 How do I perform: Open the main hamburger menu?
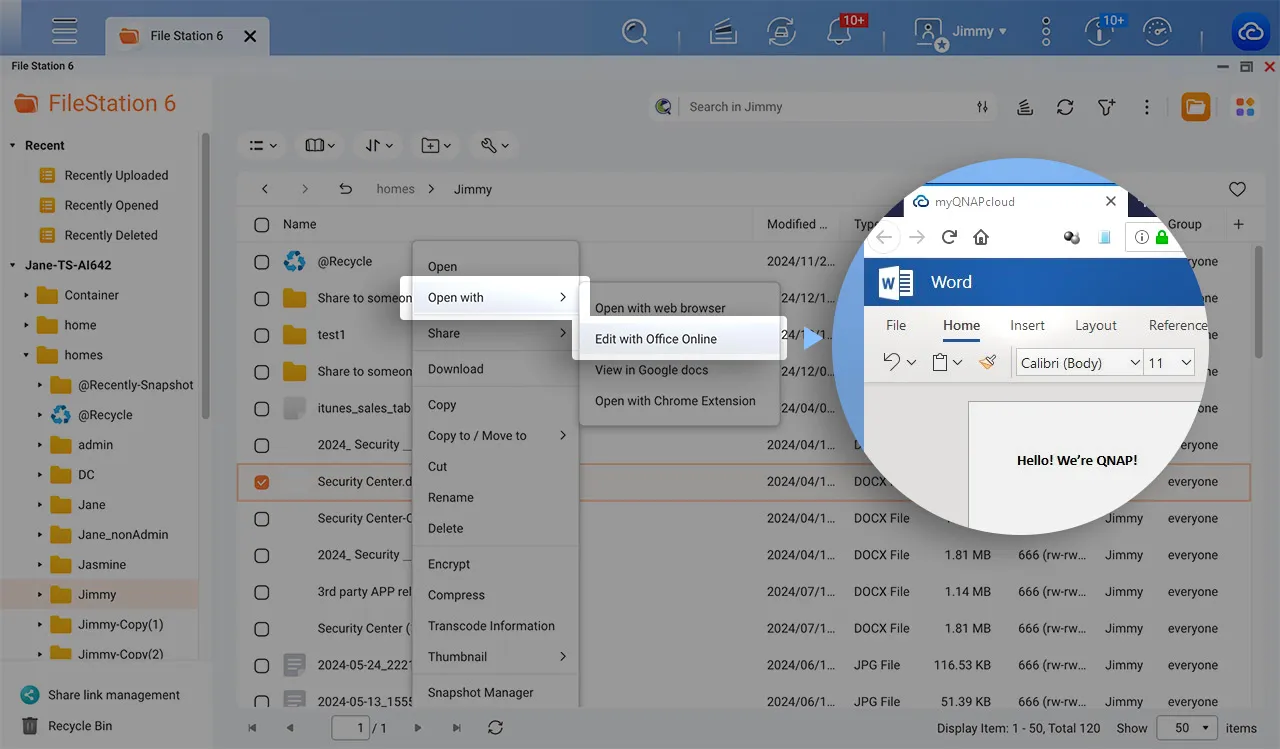point(65,30)
